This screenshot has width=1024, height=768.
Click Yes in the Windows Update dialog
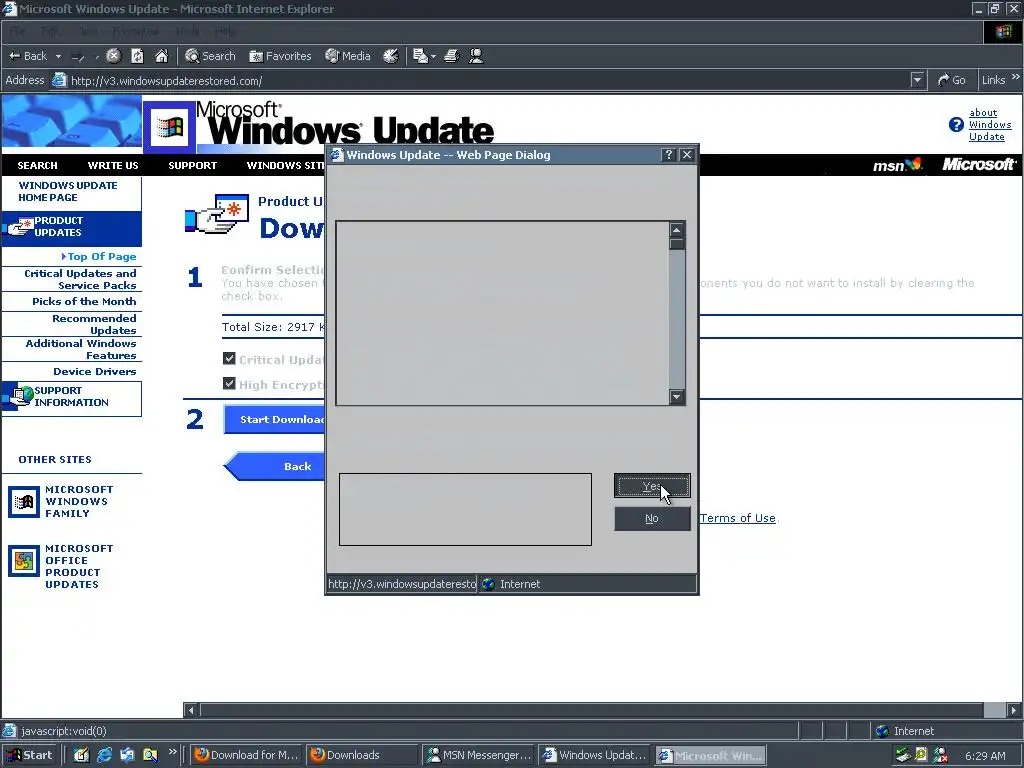pyautogui.click(x=652, y=486)
